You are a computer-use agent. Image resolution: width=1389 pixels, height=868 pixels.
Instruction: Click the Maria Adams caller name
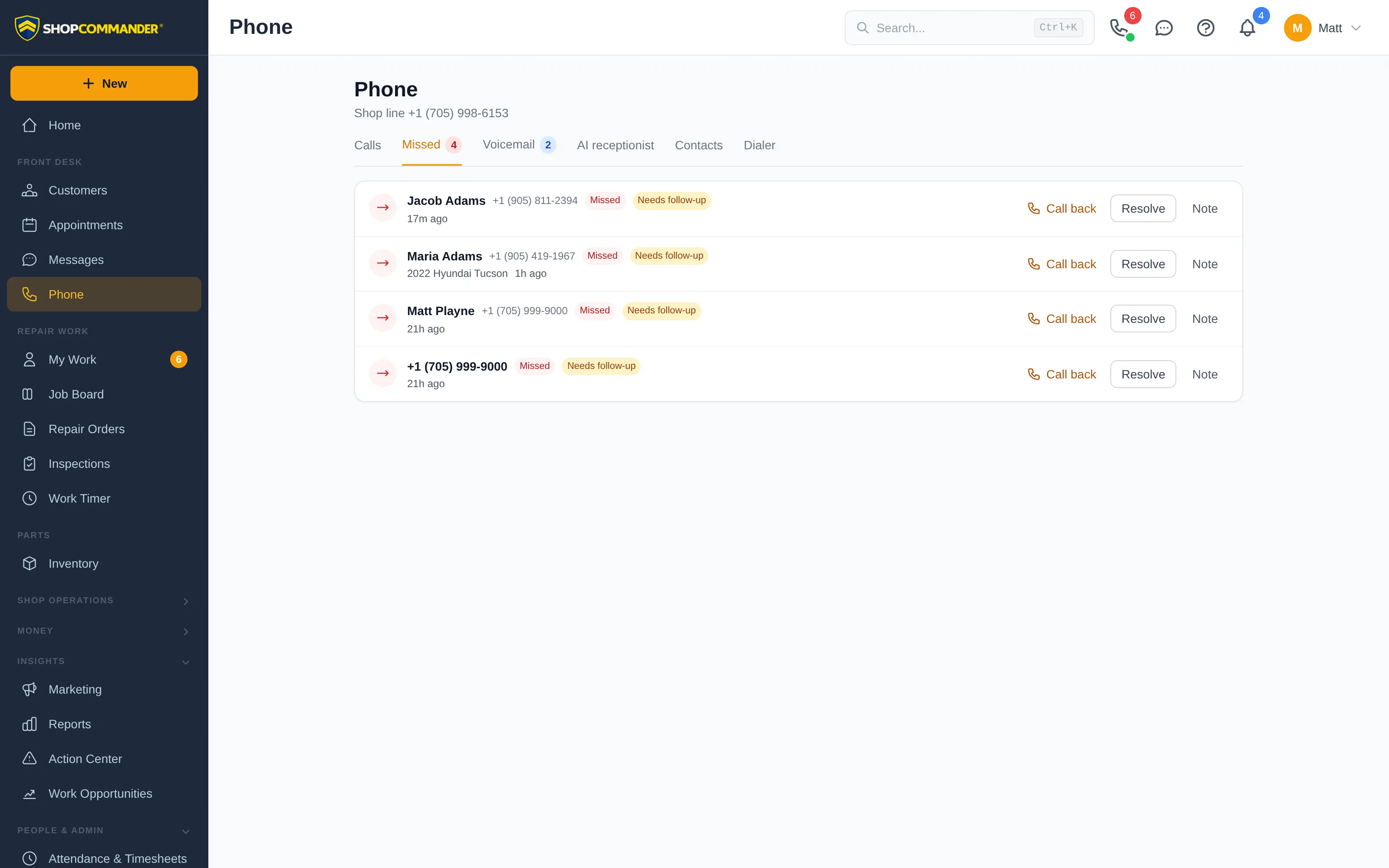pyautogui.click(x=444, y=256)
